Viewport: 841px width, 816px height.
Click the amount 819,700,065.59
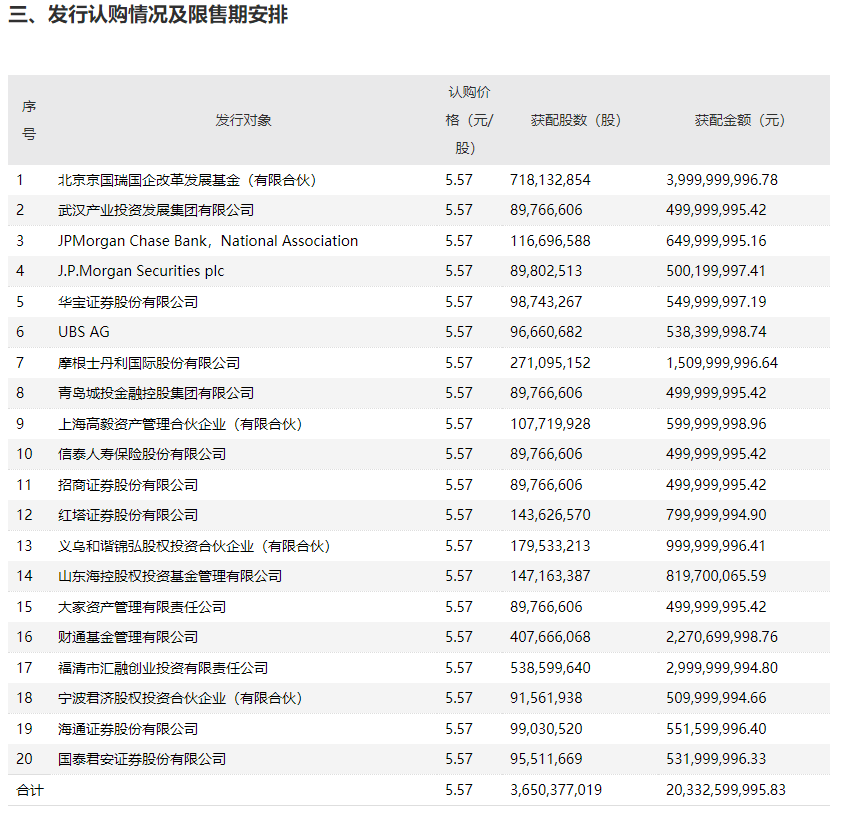click(x=716, y=576)
